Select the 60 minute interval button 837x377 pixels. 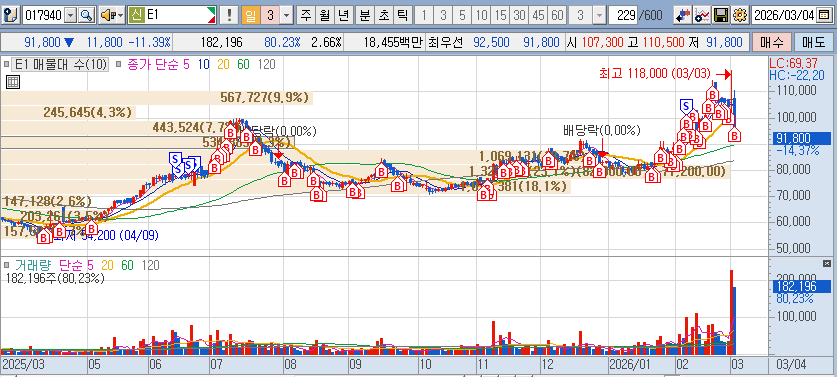[x=558, y=15]
